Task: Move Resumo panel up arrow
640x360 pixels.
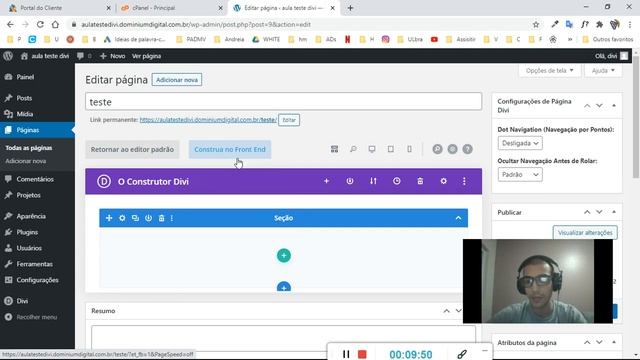Action: (x=447, y=311)
